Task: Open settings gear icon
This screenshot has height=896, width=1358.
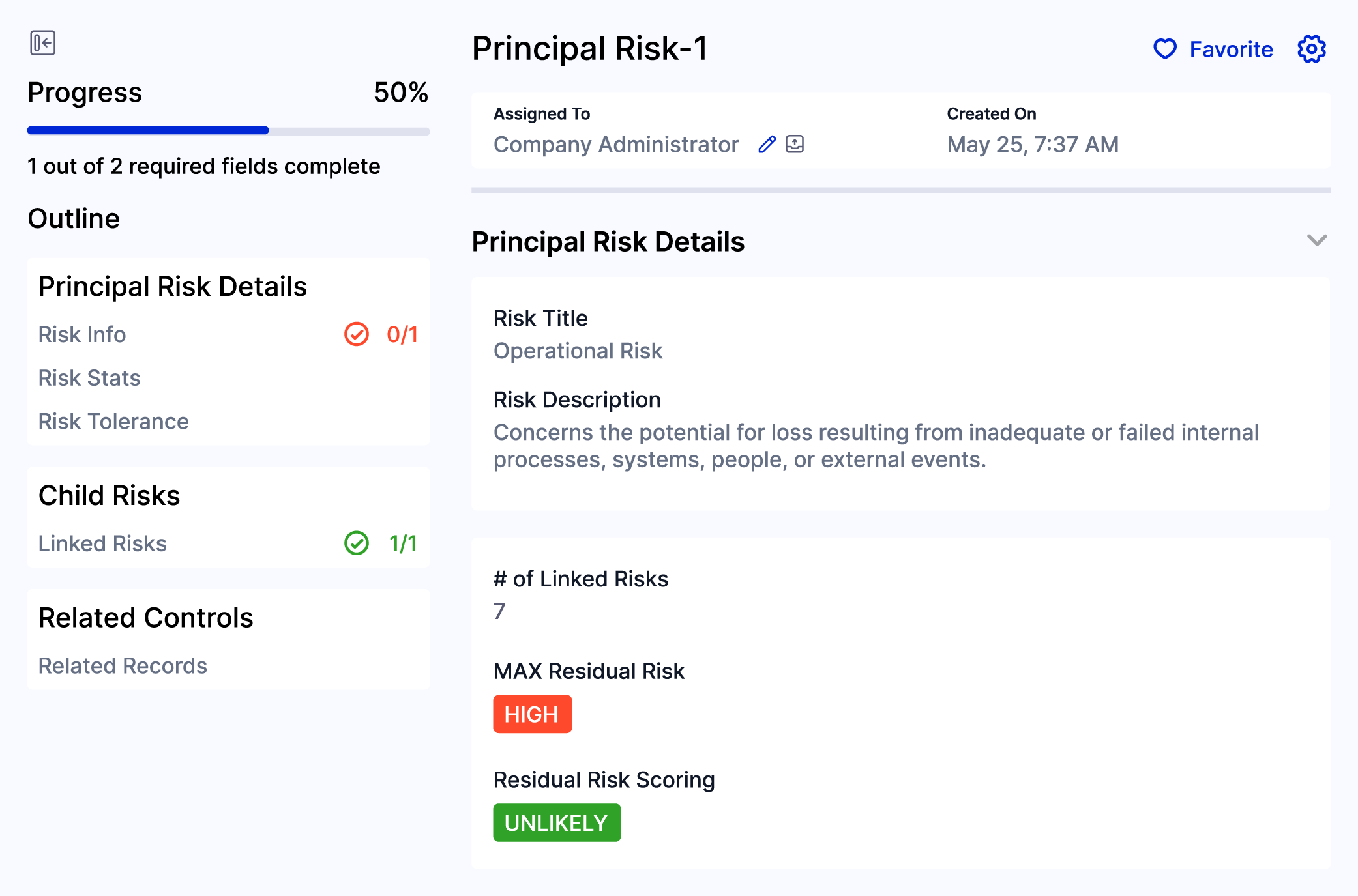Action: pyautogui.click(x=1311, y=49)
